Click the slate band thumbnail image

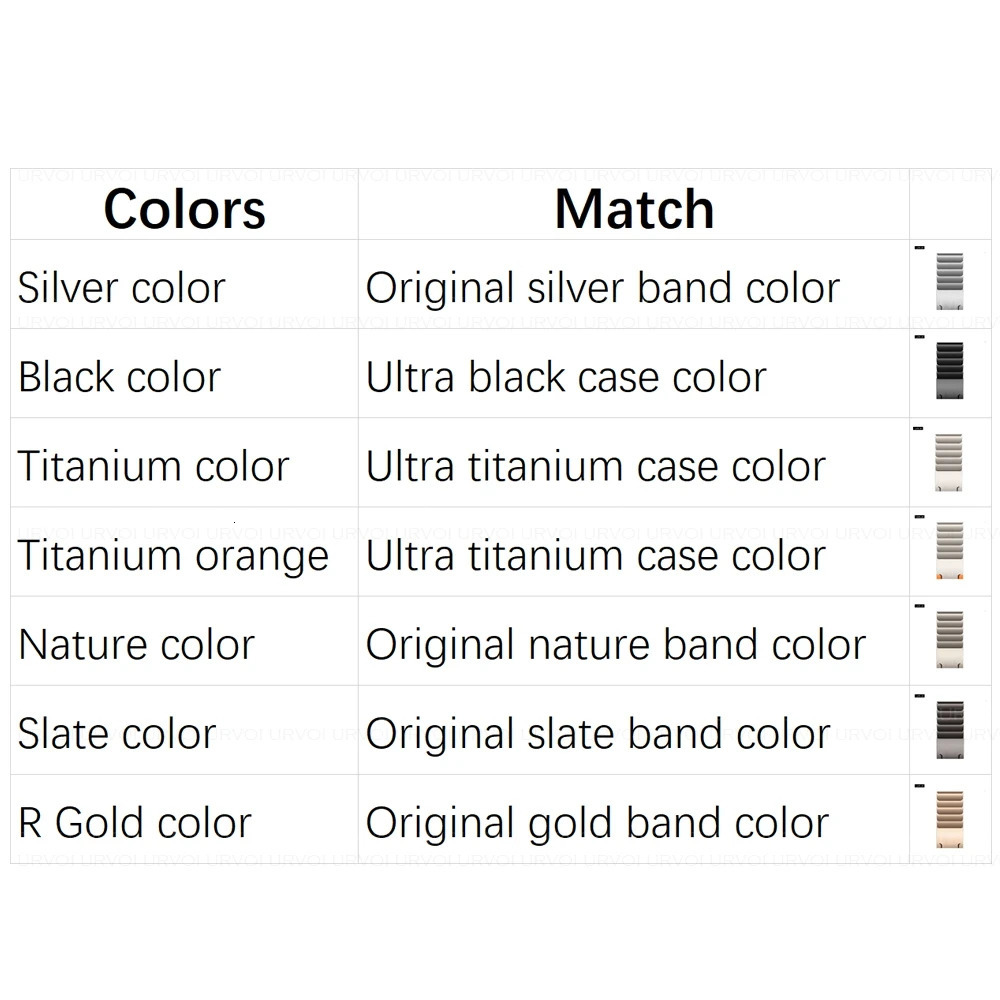pos(949,730)
